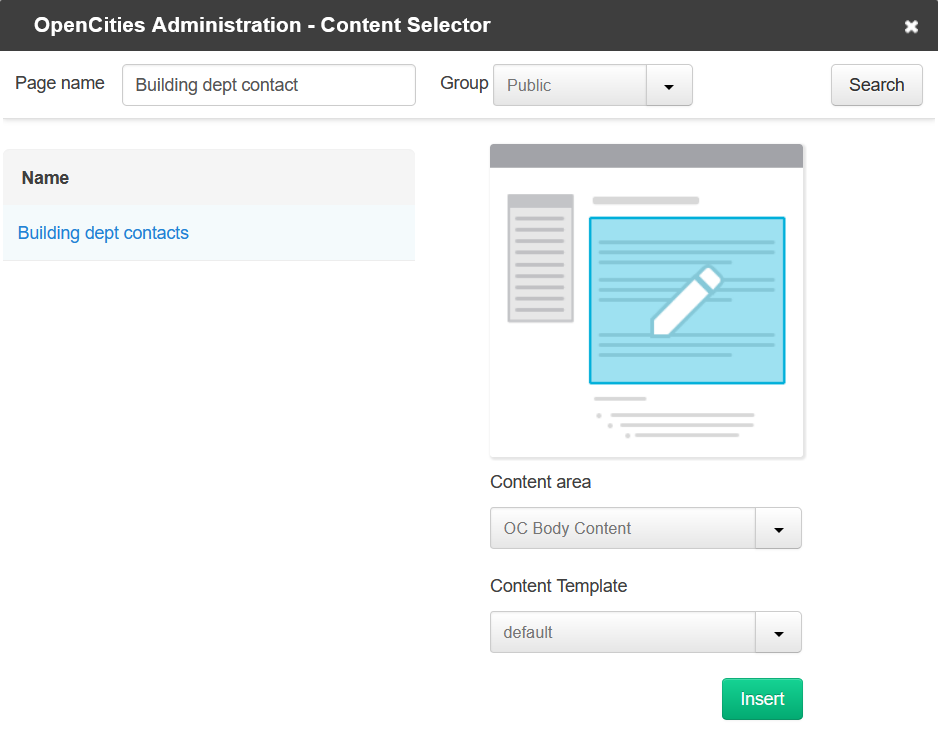Click the Page name label
The width and height of the screenshot is (938, 749).
pos(59,83)
